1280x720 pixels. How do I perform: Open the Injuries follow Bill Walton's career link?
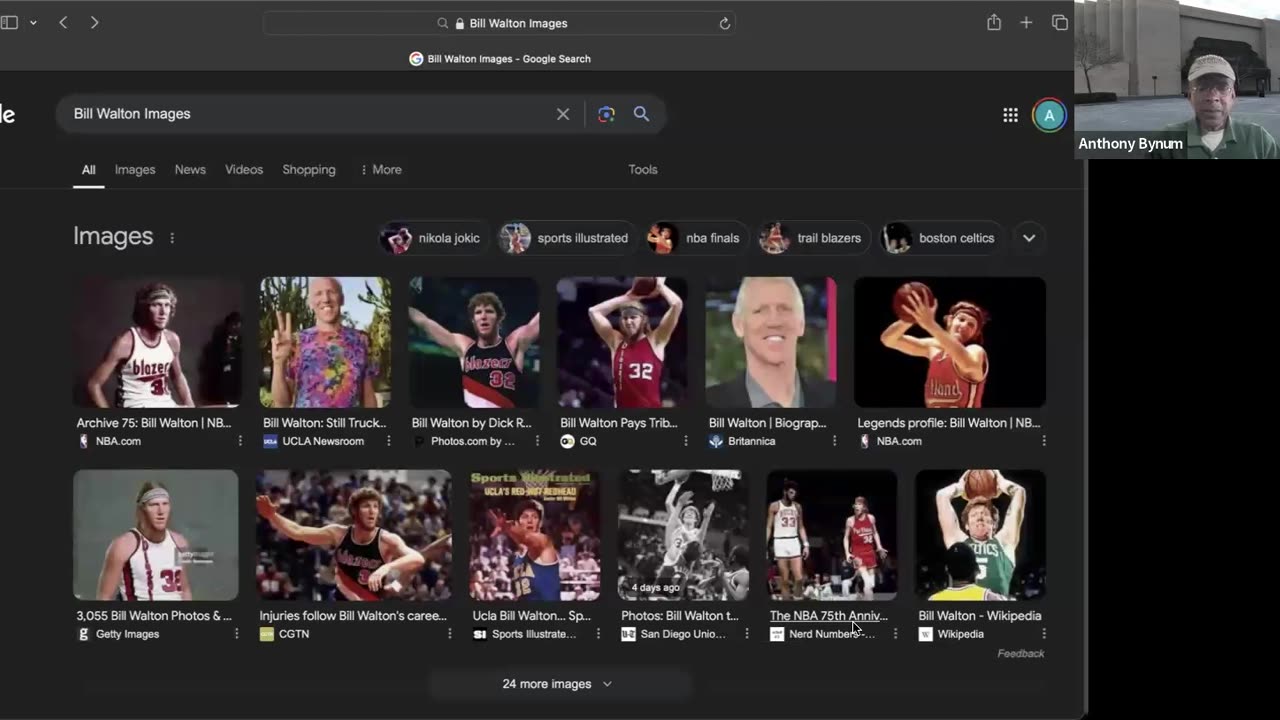[353, 616]
